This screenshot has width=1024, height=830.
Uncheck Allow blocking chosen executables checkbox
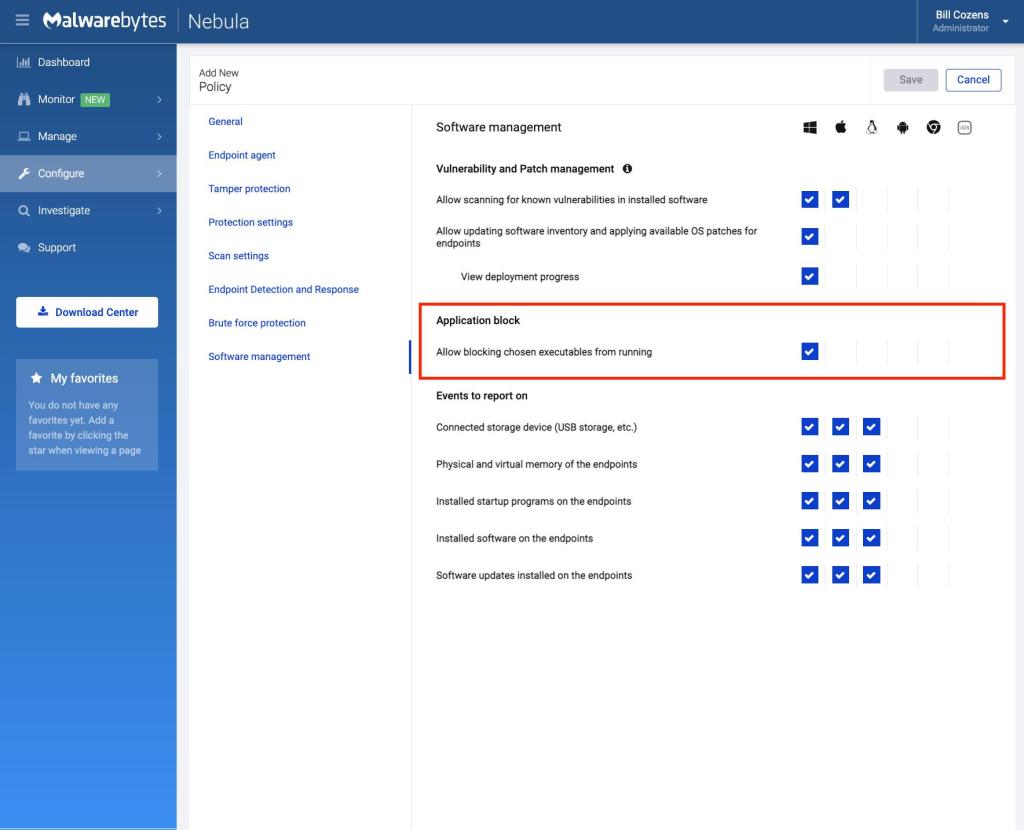[x=810, y=351]
